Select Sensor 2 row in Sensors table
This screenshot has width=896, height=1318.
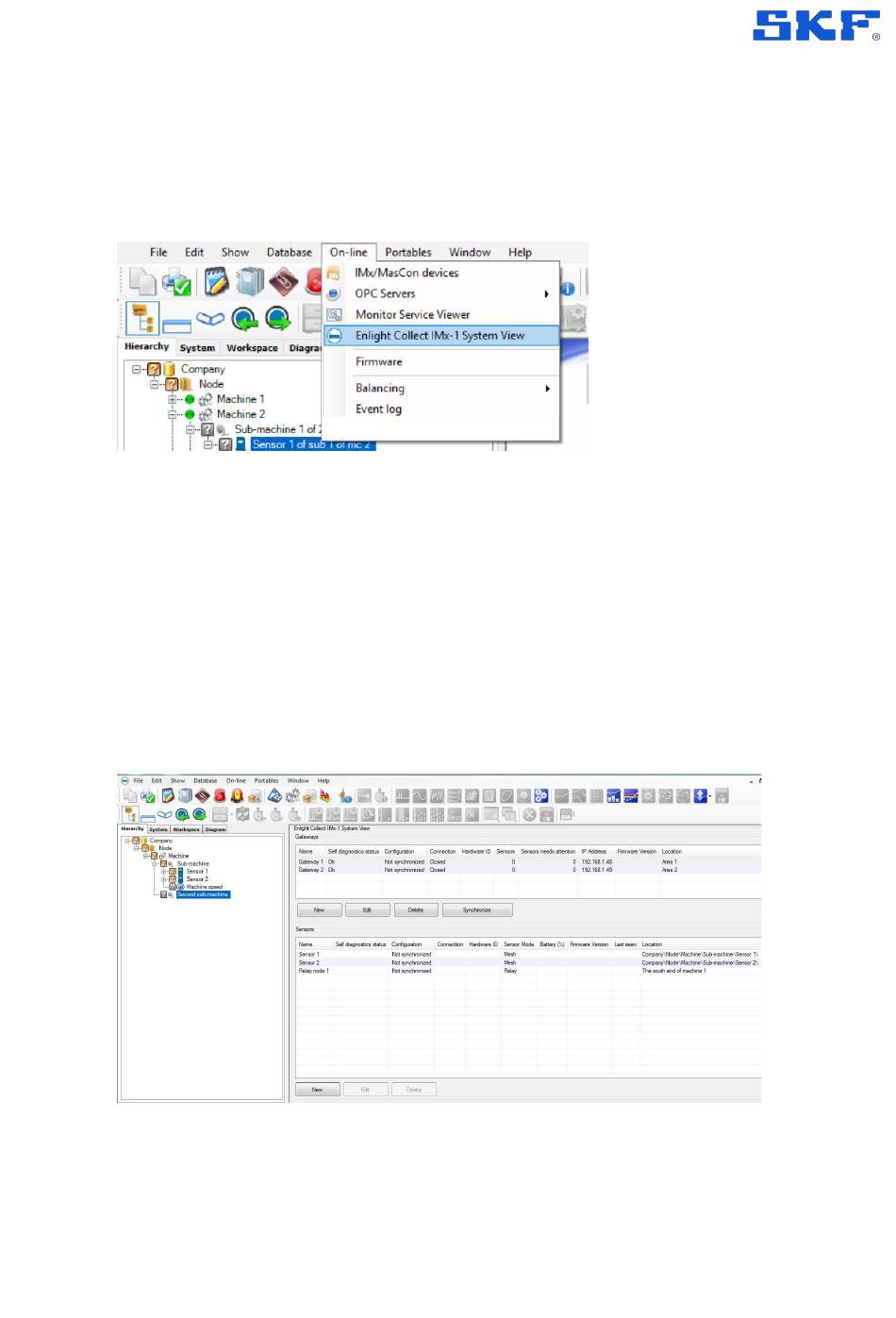[528, 963]
